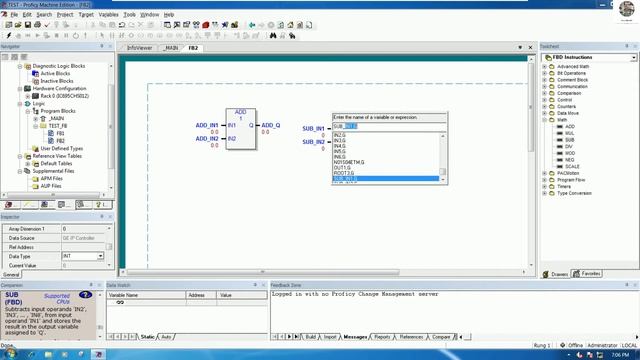Screen dimensions: 640x360
Task: Click the clock in the system tray
Action: pyautogui.click(x=620, y=355)
